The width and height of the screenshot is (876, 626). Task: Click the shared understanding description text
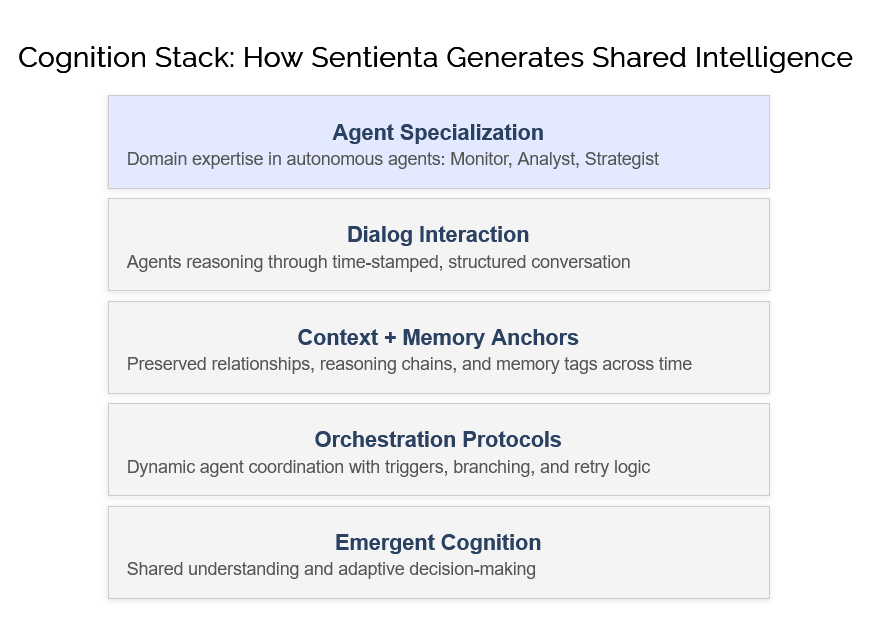click(331, 569)
